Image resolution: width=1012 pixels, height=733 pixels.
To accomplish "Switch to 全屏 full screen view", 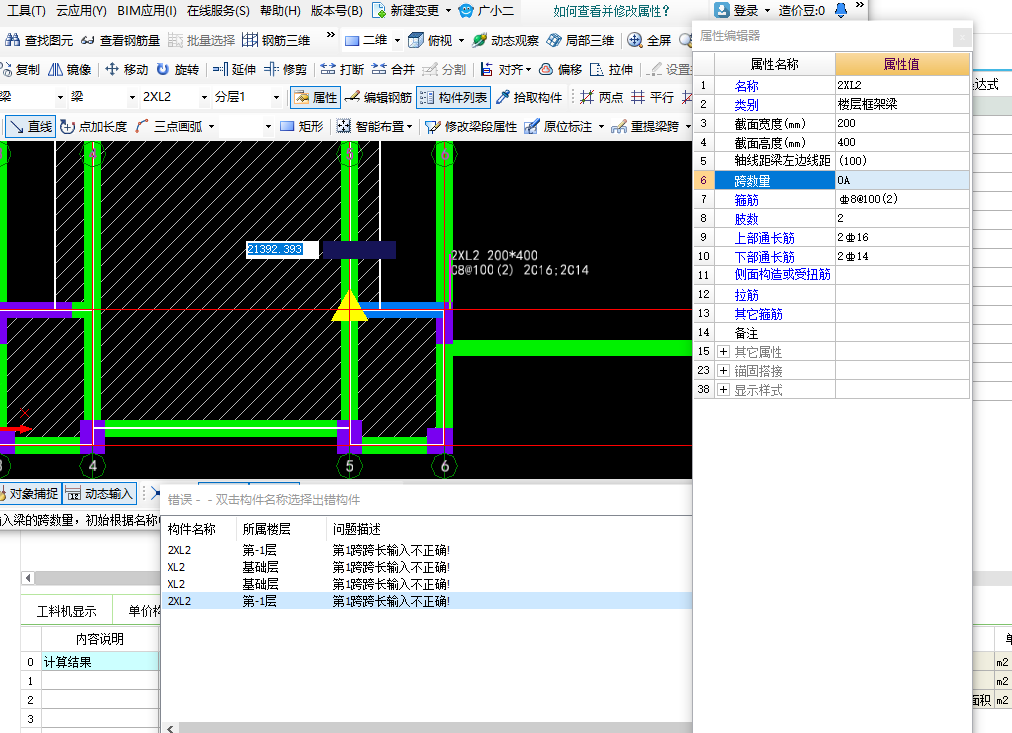I will [649, 40].
